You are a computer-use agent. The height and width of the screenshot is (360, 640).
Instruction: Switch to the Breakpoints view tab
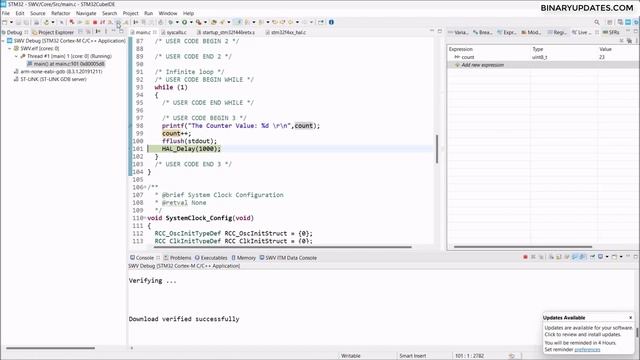[x=482, y=32]
